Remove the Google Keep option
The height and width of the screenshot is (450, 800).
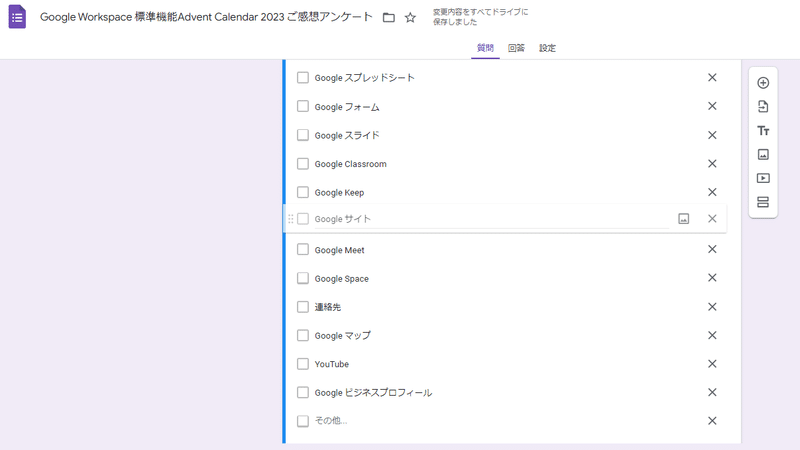pyautogui.click(x=712, y=192)
